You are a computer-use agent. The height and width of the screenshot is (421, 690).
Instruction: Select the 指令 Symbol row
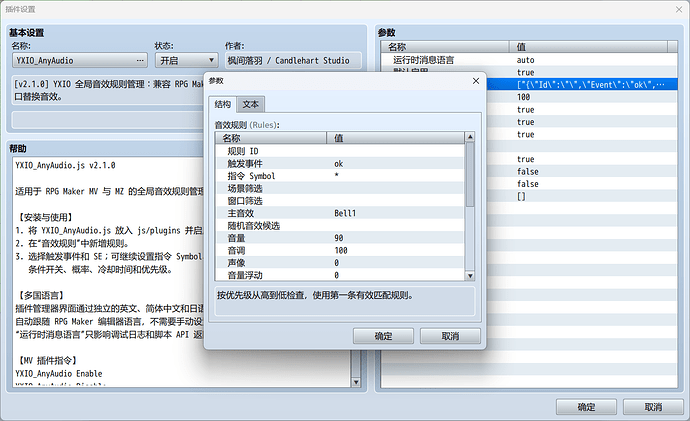(x=340, y=176)
